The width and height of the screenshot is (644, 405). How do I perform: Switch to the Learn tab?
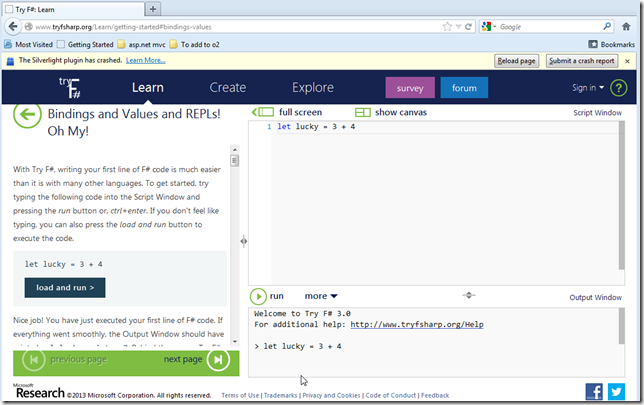[148, 87]
